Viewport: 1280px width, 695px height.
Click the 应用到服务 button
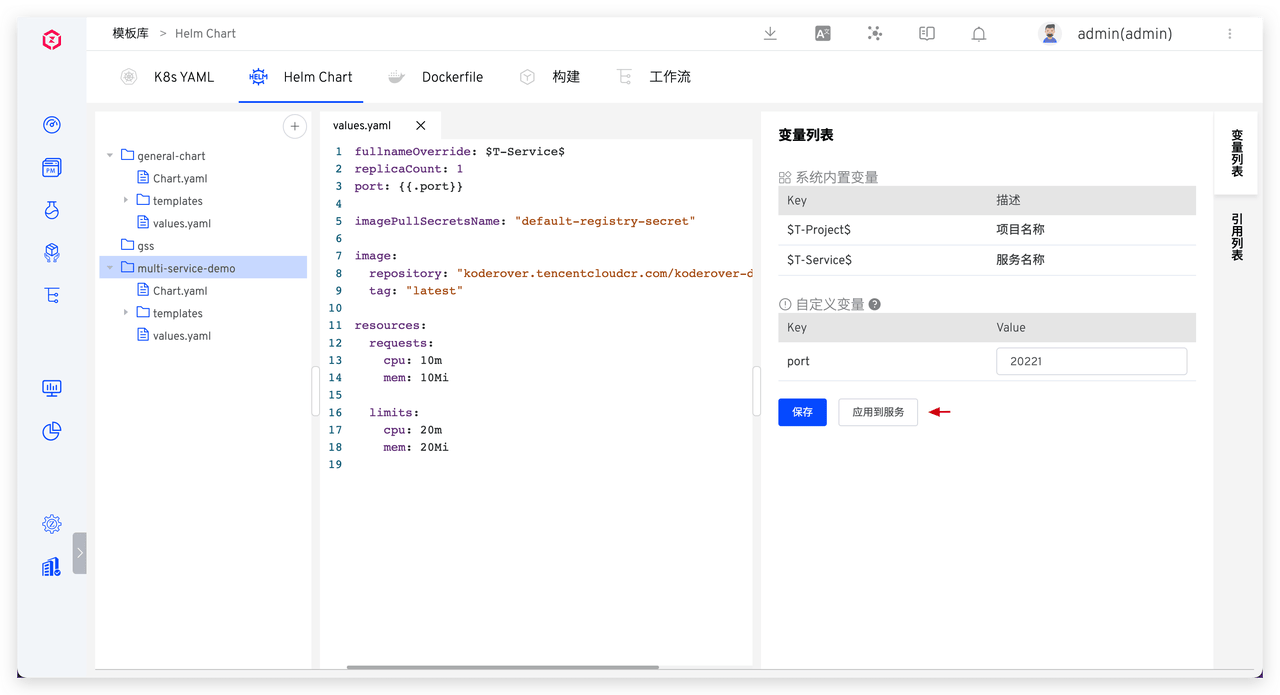878,412
